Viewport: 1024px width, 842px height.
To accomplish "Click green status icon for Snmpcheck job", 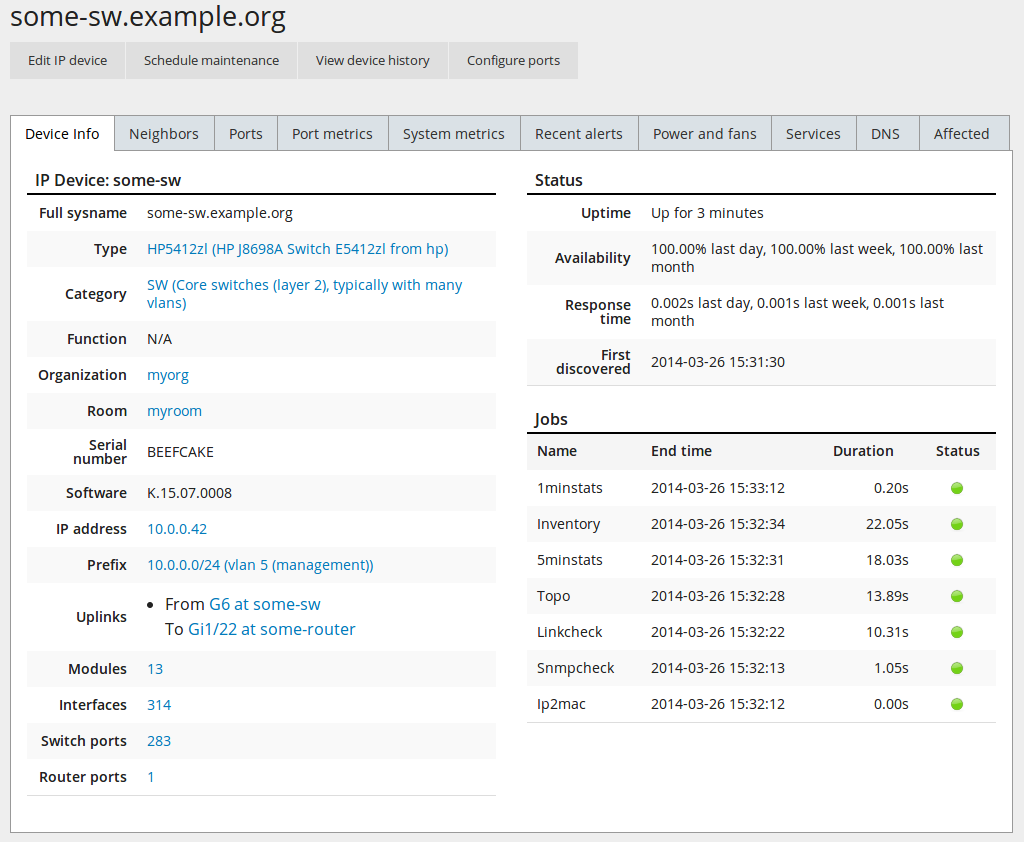I will (956, 668).
